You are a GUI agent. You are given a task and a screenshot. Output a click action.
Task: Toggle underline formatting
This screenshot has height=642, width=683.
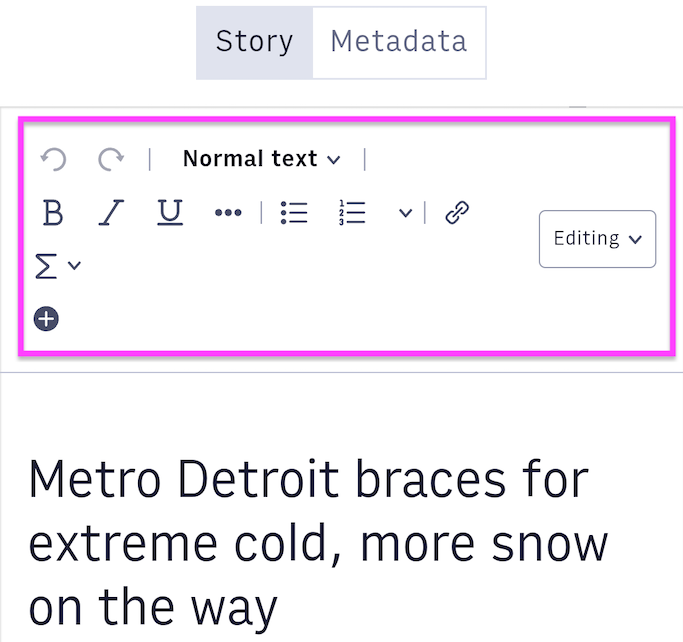pyautogui.click(x=170, y=213)
